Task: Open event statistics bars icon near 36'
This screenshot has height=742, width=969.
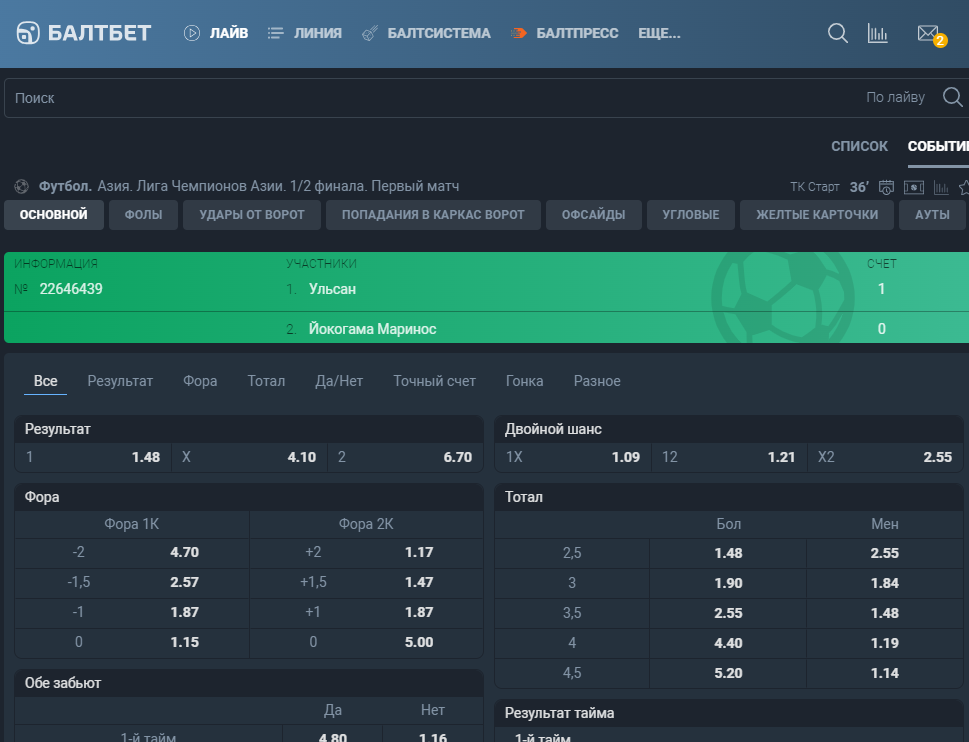Action: coord(941,187)
